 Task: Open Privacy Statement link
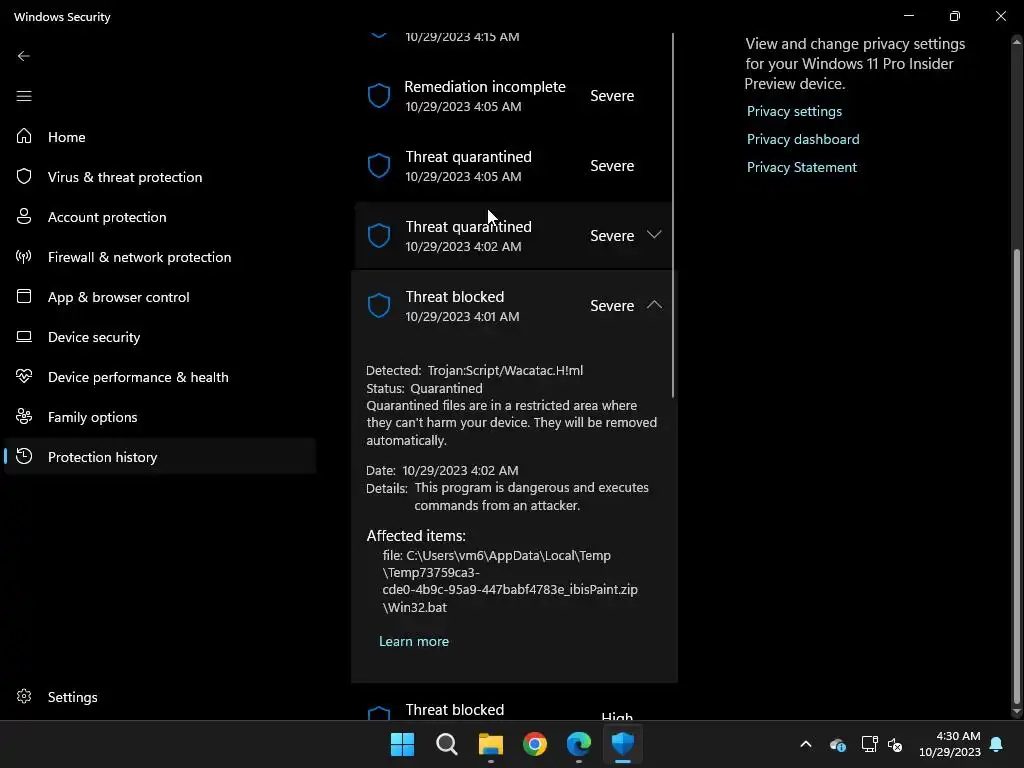801,167
